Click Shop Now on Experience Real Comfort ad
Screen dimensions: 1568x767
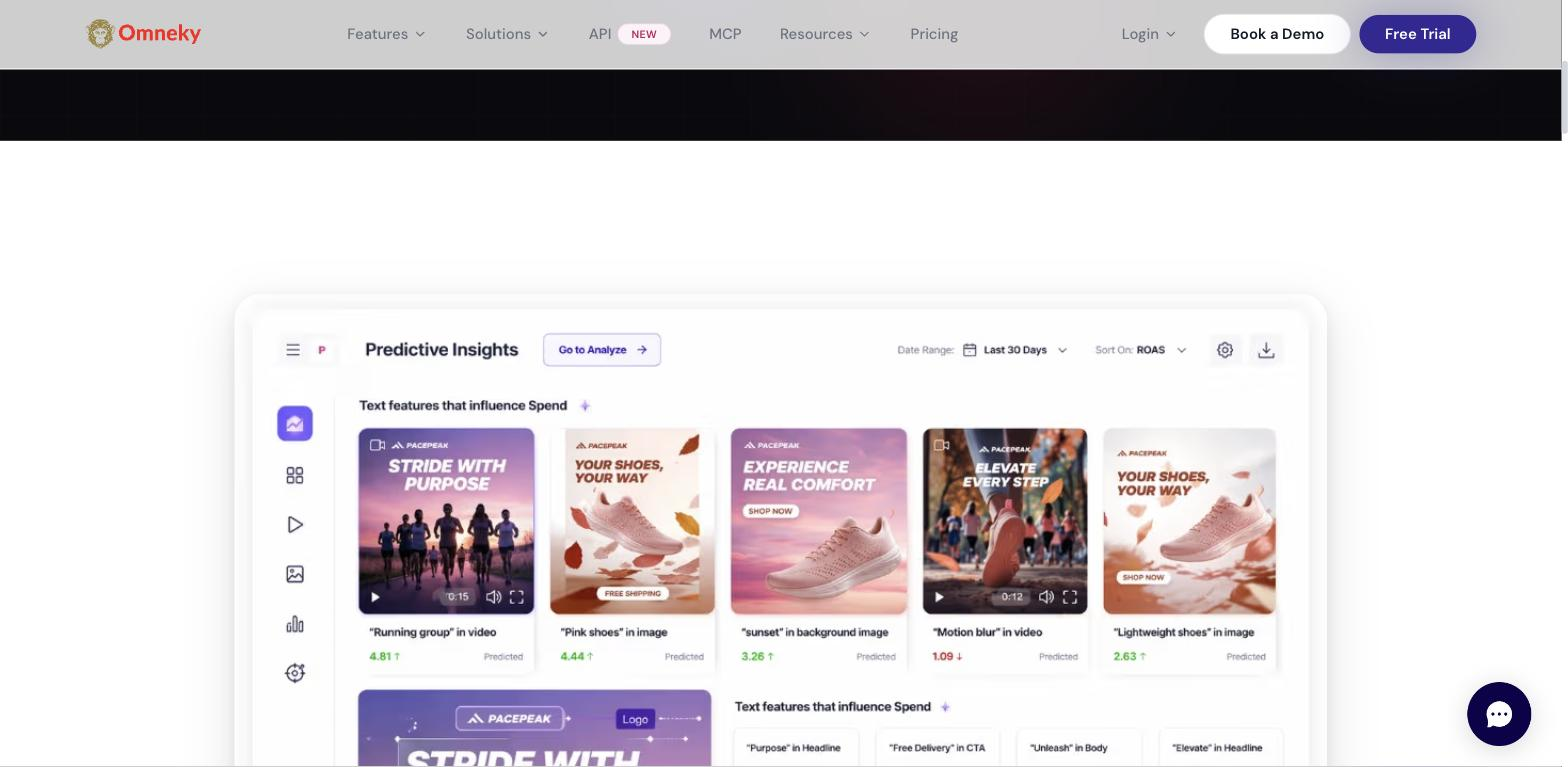coord(770,511)
